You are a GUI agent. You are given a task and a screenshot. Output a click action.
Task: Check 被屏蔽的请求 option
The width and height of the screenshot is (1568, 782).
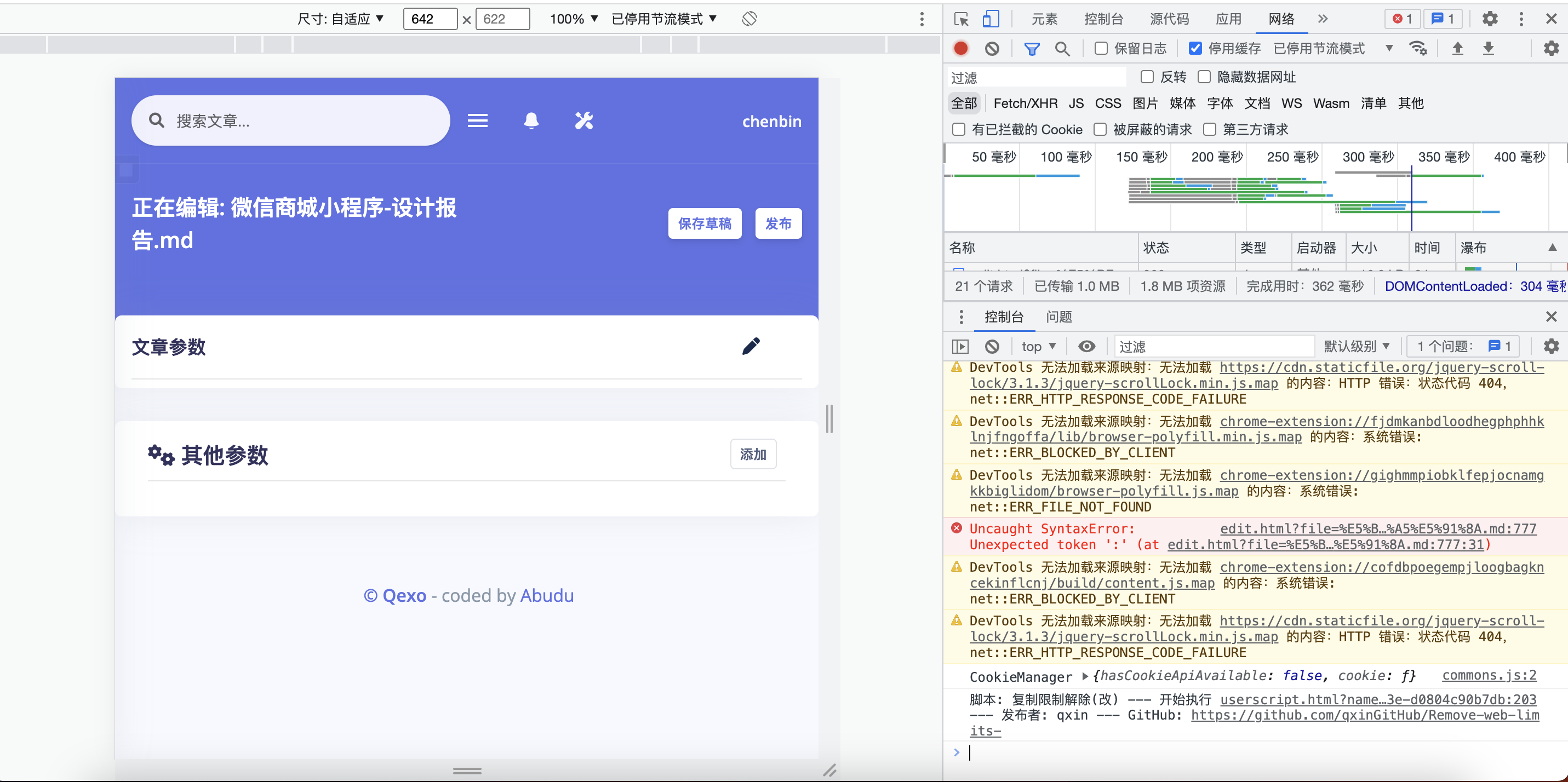[x=1100, y=129]
